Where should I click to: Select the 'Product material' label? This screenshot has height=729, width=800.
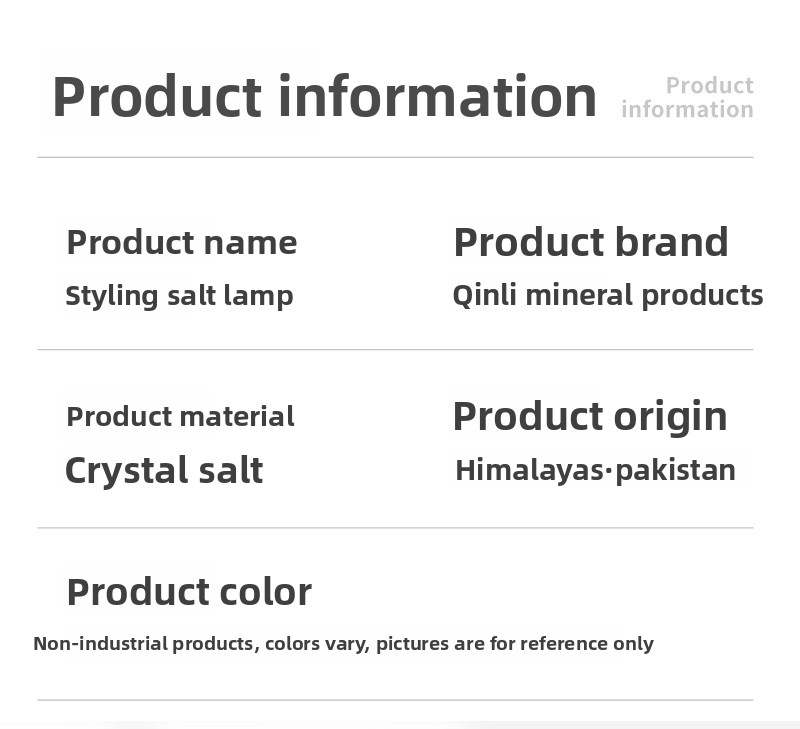[180, 416]
